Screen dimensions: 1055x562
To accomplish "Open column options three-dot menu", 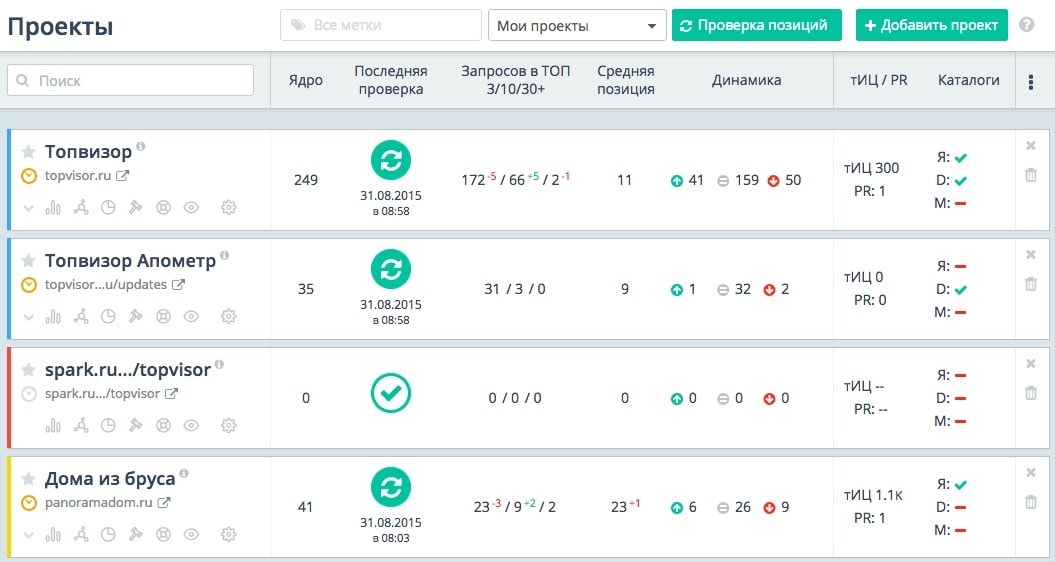I will [1031, 82].
